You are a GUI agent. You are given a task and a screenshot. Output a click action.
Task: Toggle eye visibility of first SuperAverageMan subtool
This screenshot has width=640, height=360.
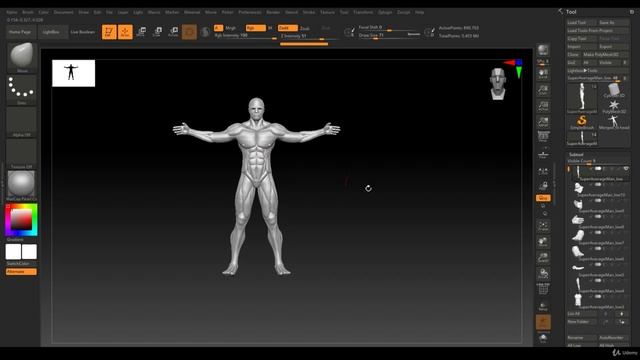[x=626, y=169]
